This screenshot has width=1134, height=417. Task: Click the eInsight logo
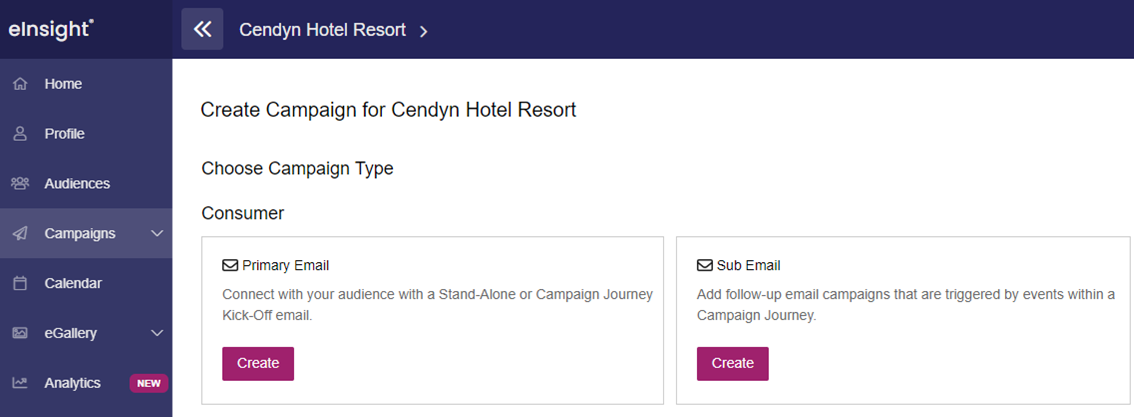[x=51, y=29]
